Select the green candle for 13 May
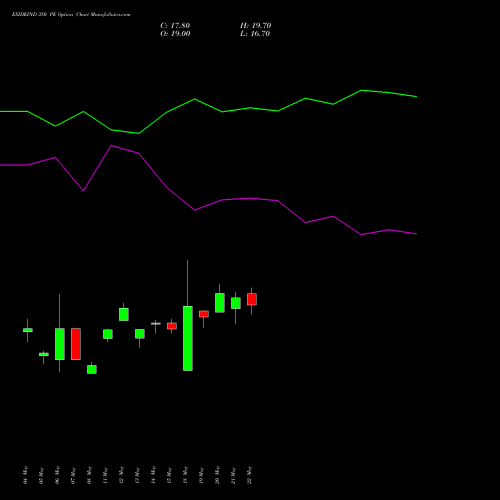Image resolution: width=500 pixels, height=500 pixels. pos(140,334)
